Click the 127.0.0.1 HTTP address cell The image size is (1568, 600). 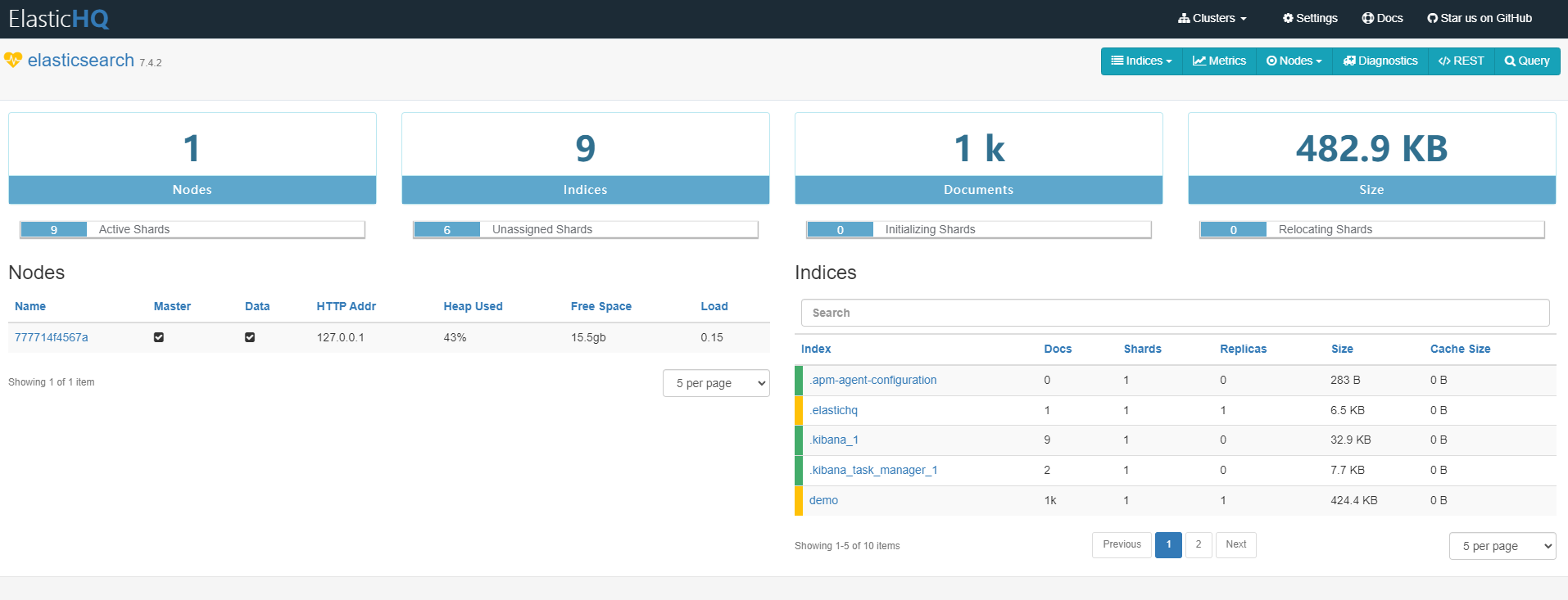pos(341,337)
